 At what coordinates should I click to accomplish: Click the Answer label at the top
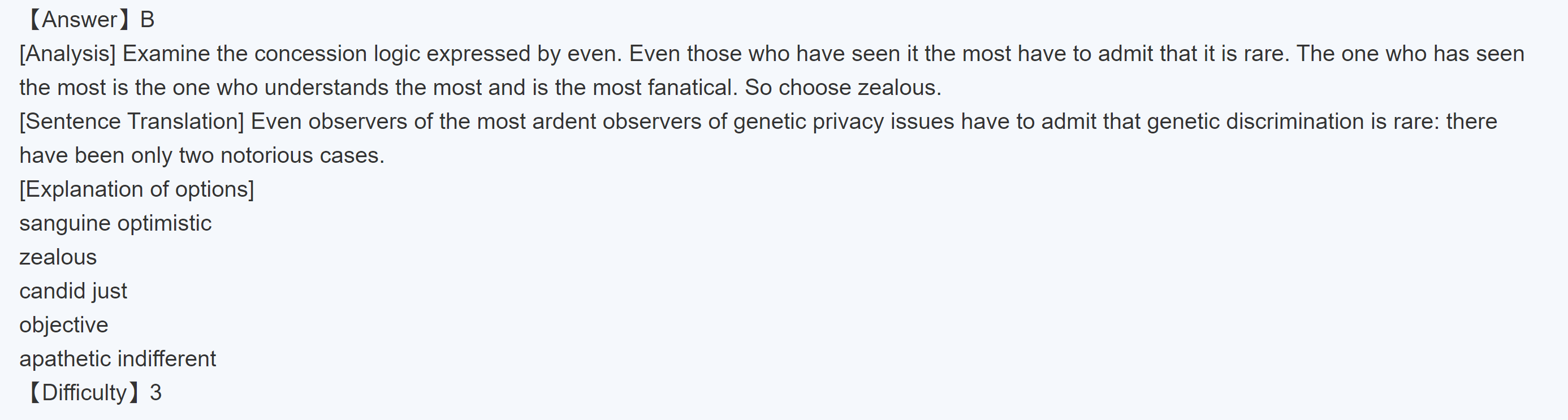[79, 20]
